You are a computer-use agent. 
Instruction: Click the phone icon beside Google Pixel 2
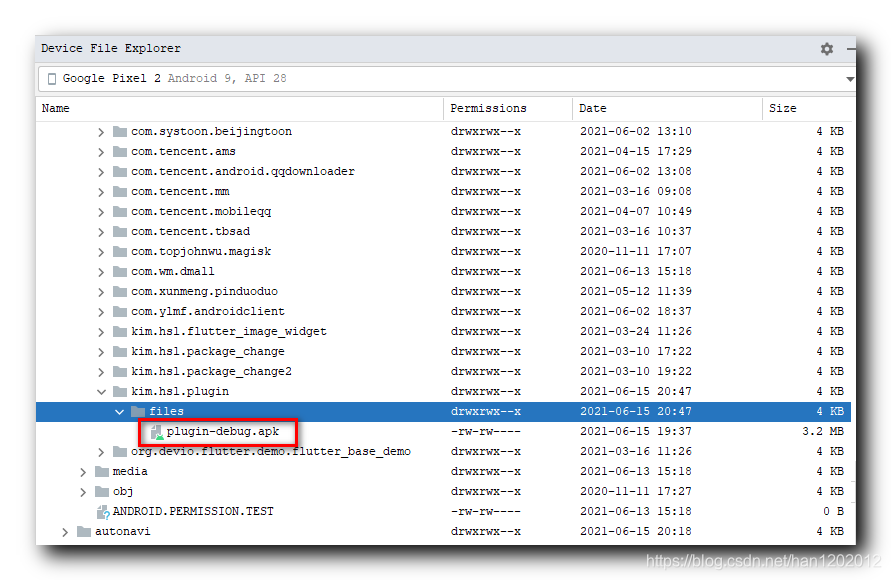coord(52,78)
